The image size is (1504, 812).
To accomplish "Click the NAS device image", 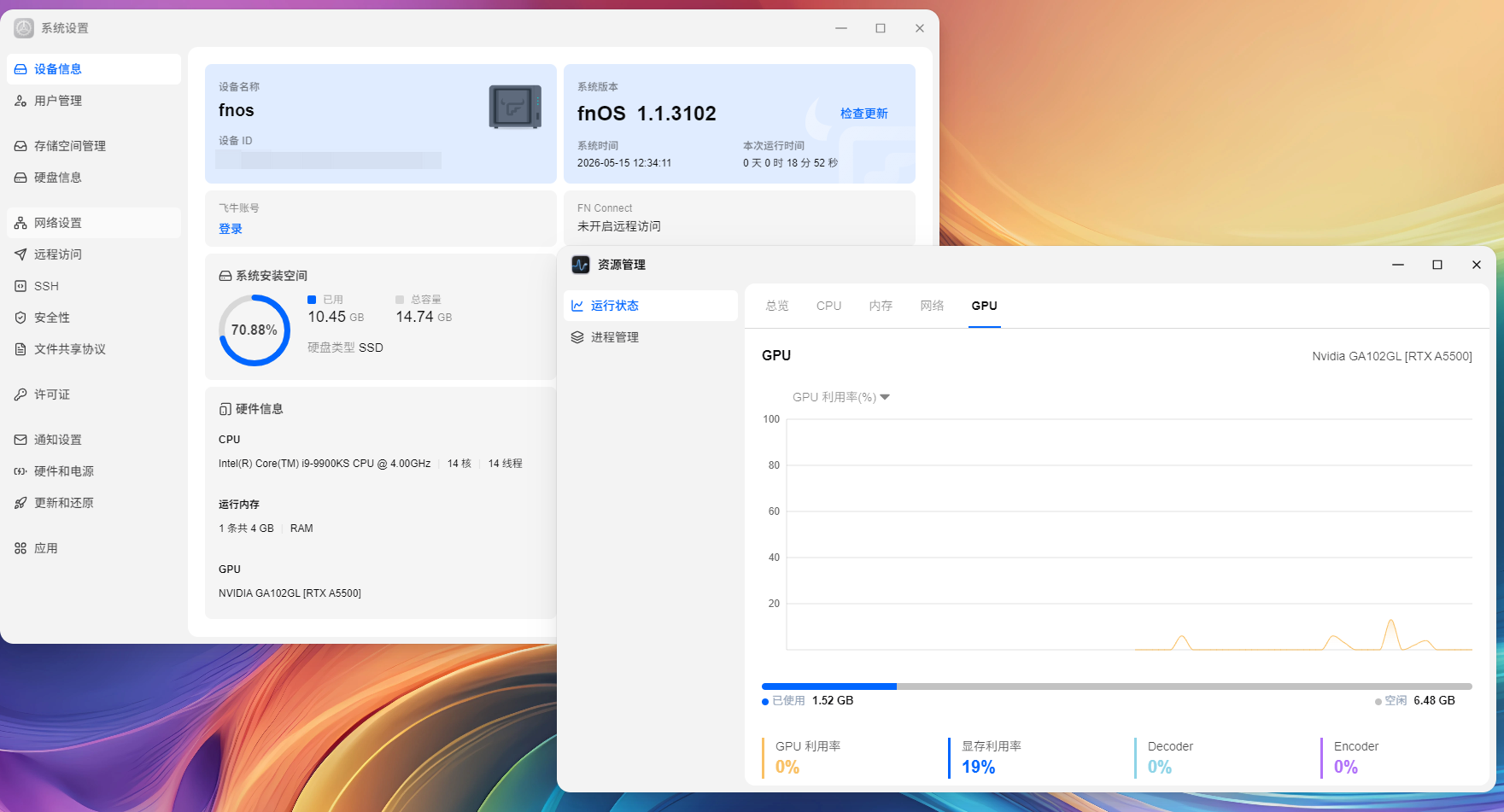I will pyautogui.click(x=515, y=107).
